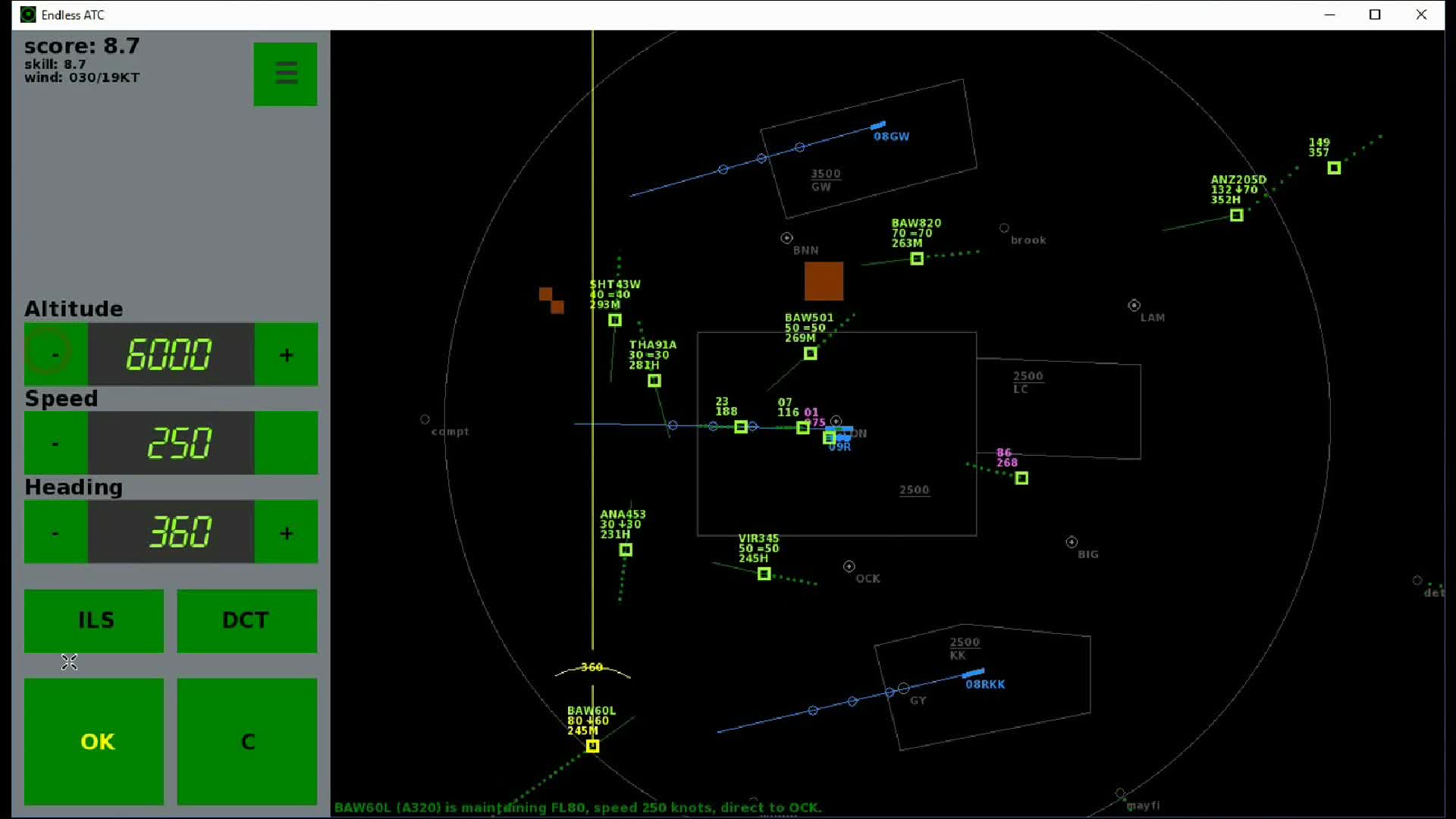1456x819 pixels.
Task: Confirm command with the OK button
Action: [x=94, y=741]
